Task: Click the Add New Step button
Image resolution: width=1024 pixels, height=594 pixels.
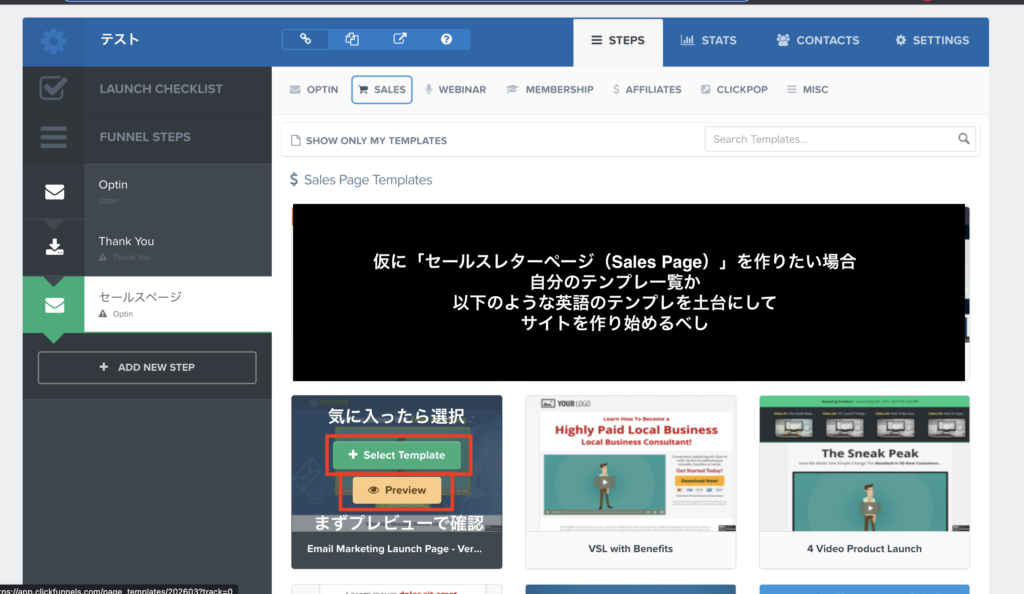Action: coord(147,367)
